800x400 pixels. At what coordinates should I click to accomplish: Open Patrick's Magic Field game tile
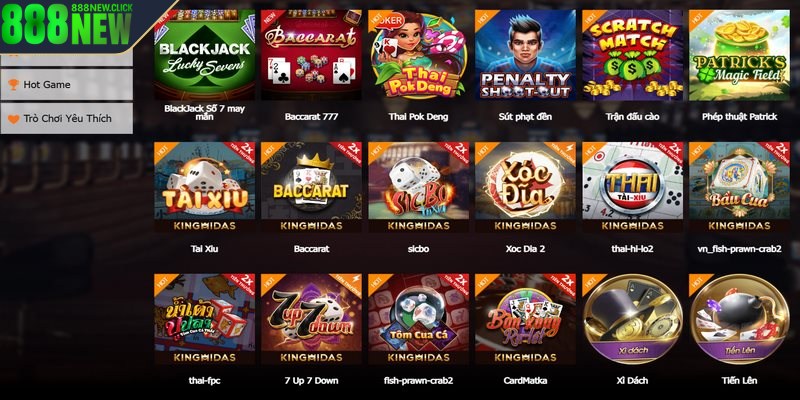point(739,55)
